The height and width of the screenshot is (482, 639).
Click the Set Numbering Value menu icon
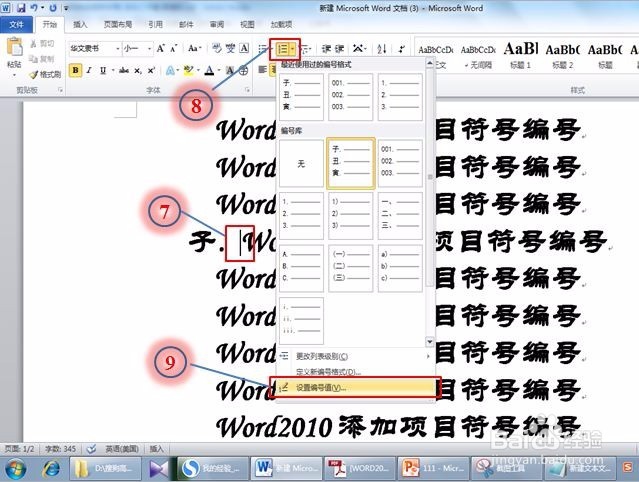click(x=284, y=387)
